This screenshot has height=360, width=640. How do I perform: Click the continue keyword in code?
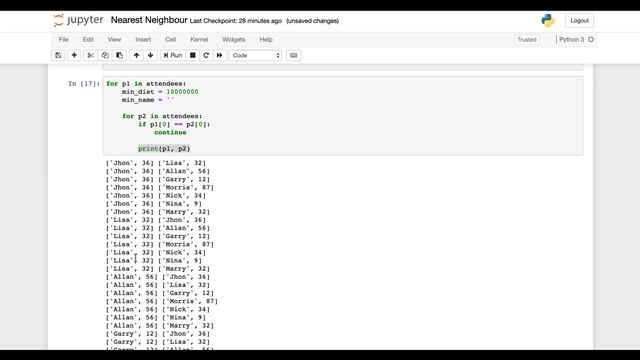[x=170, y=133]
